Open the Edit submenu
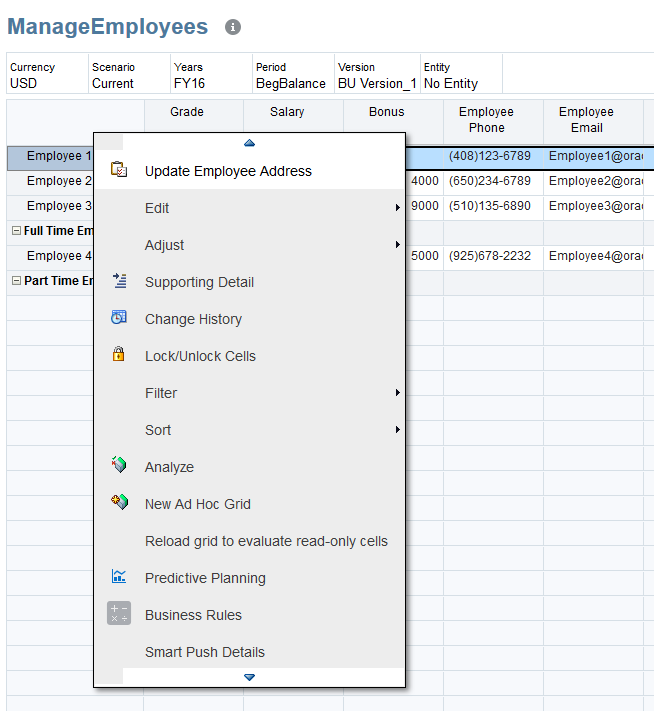Image resolution: width=654 pixels, height=711 pixels. 249,208
